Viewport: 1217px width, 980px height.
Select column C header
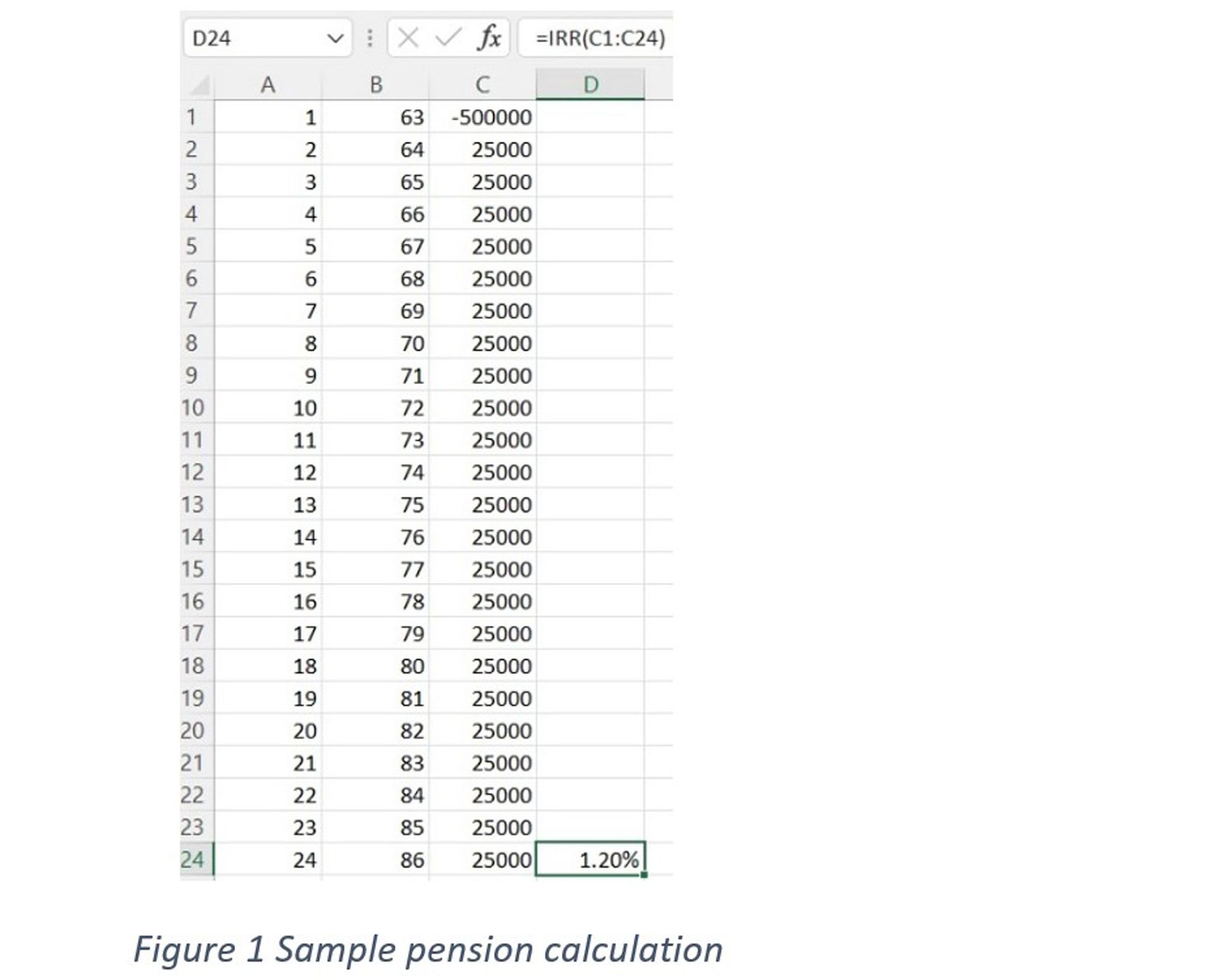pyautogui.click(x=483, y=84)
